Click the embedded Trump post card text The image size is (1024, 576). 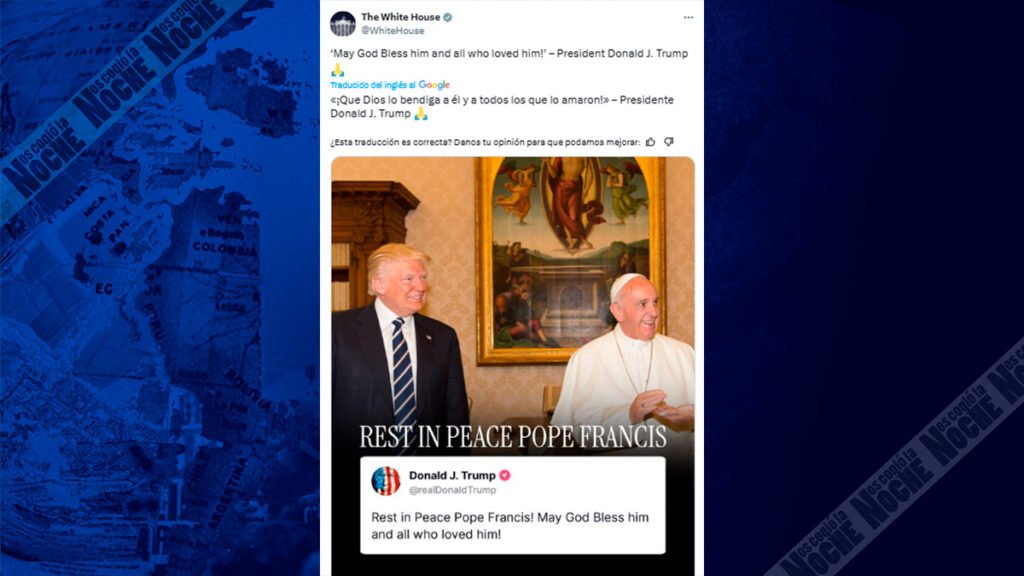[510, 526]
